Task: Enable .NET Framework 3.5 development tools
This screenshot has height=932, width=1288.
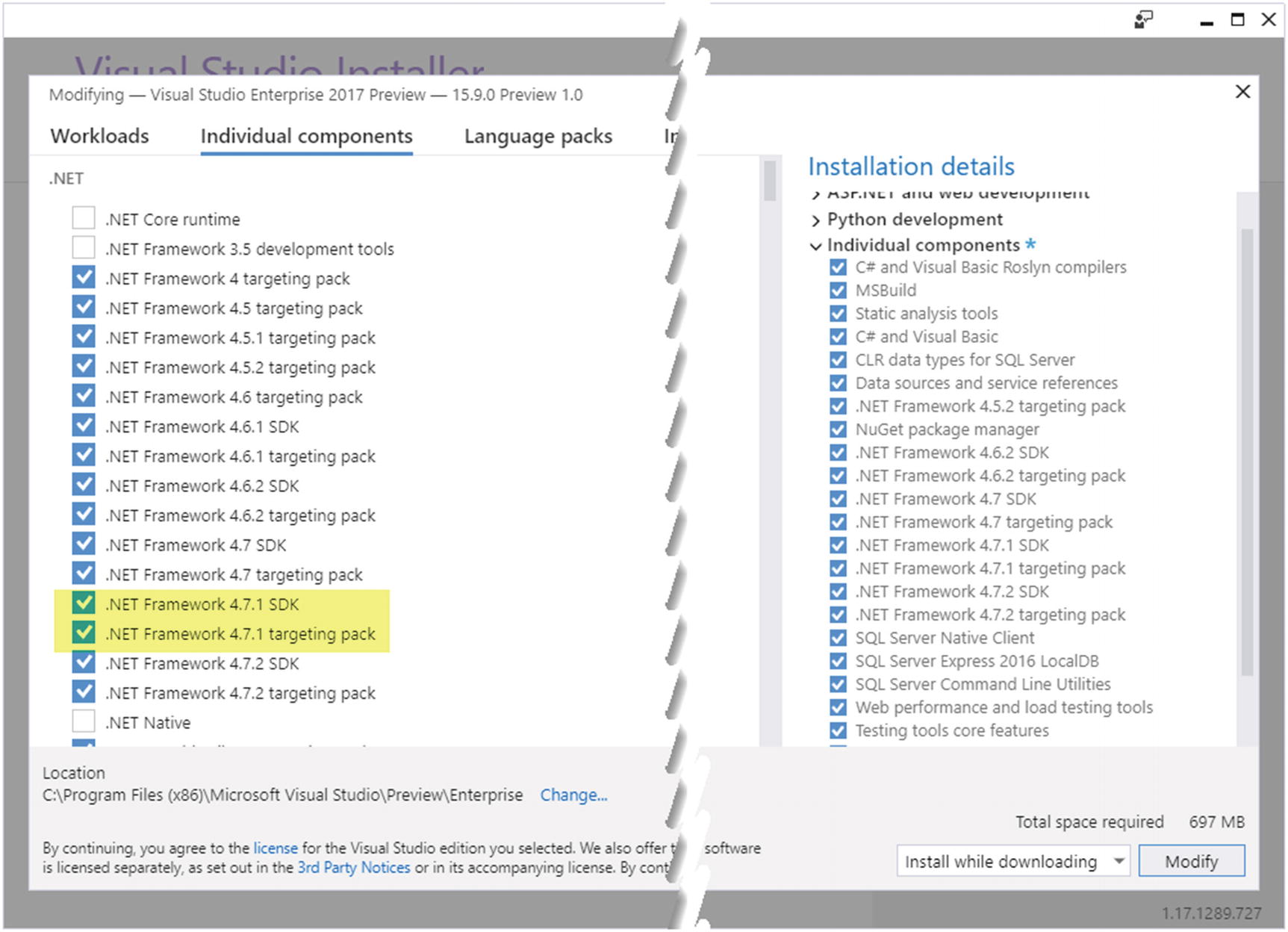Action: coord(84,247)
